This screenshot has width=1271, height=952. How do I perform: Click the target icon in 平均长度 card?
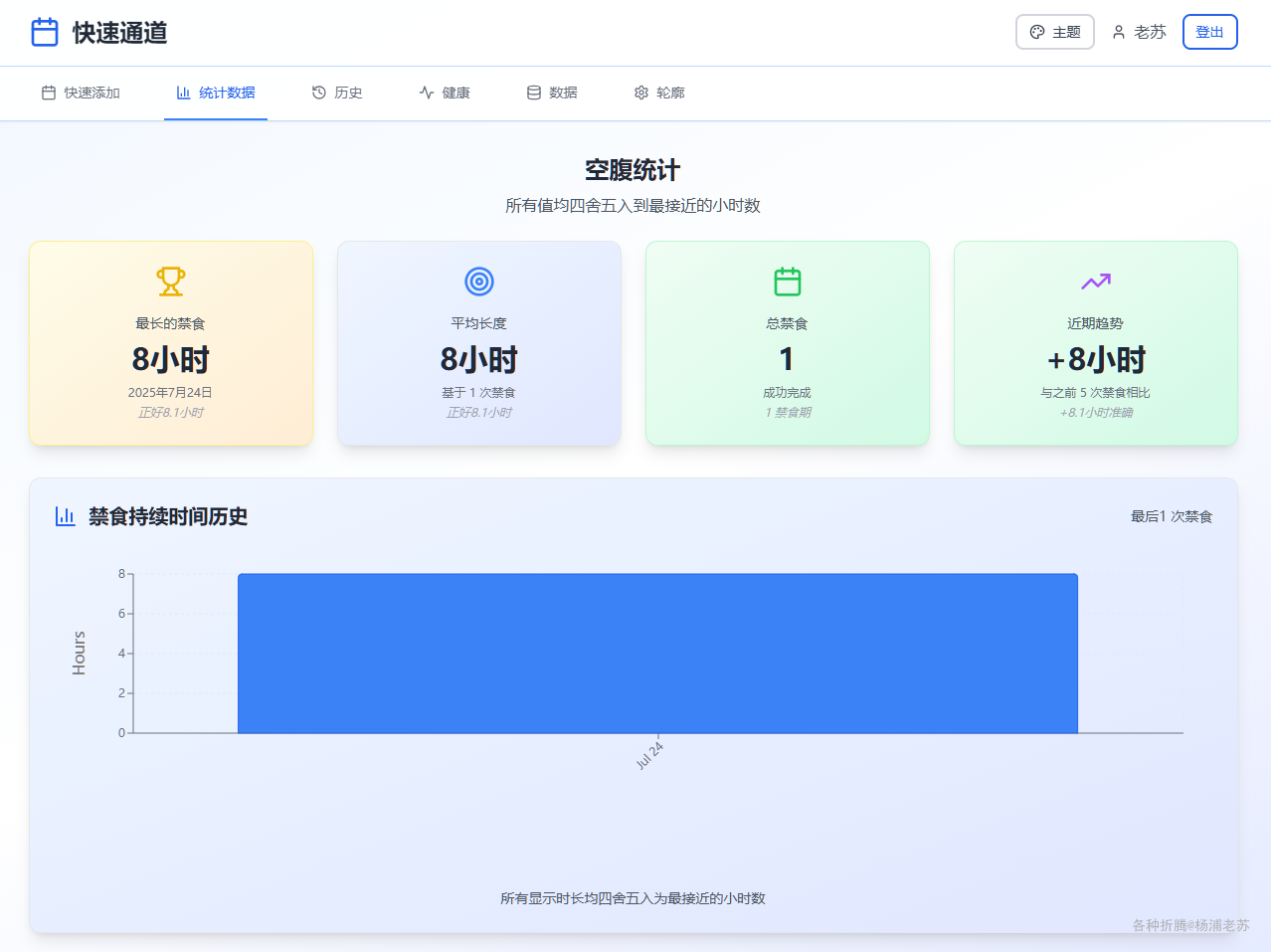[x=479, y=282]
